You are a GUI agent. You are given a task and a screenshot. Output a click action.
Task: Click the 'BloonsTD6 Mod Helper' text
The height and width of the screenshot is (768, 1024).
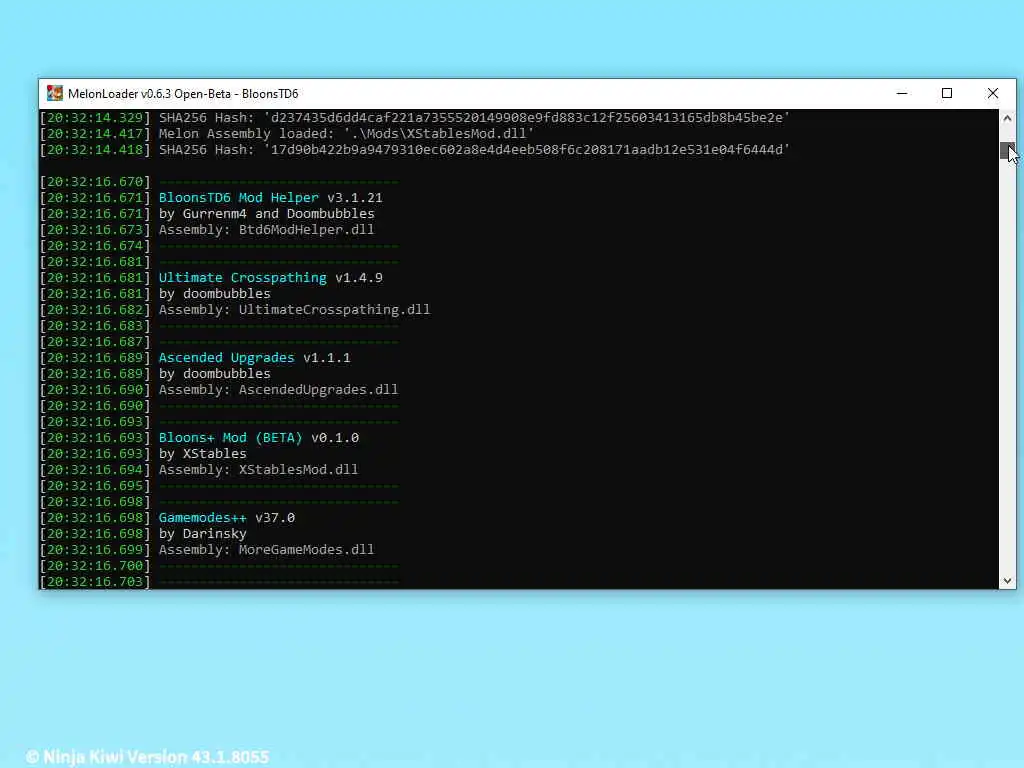[x=238, y=198]
